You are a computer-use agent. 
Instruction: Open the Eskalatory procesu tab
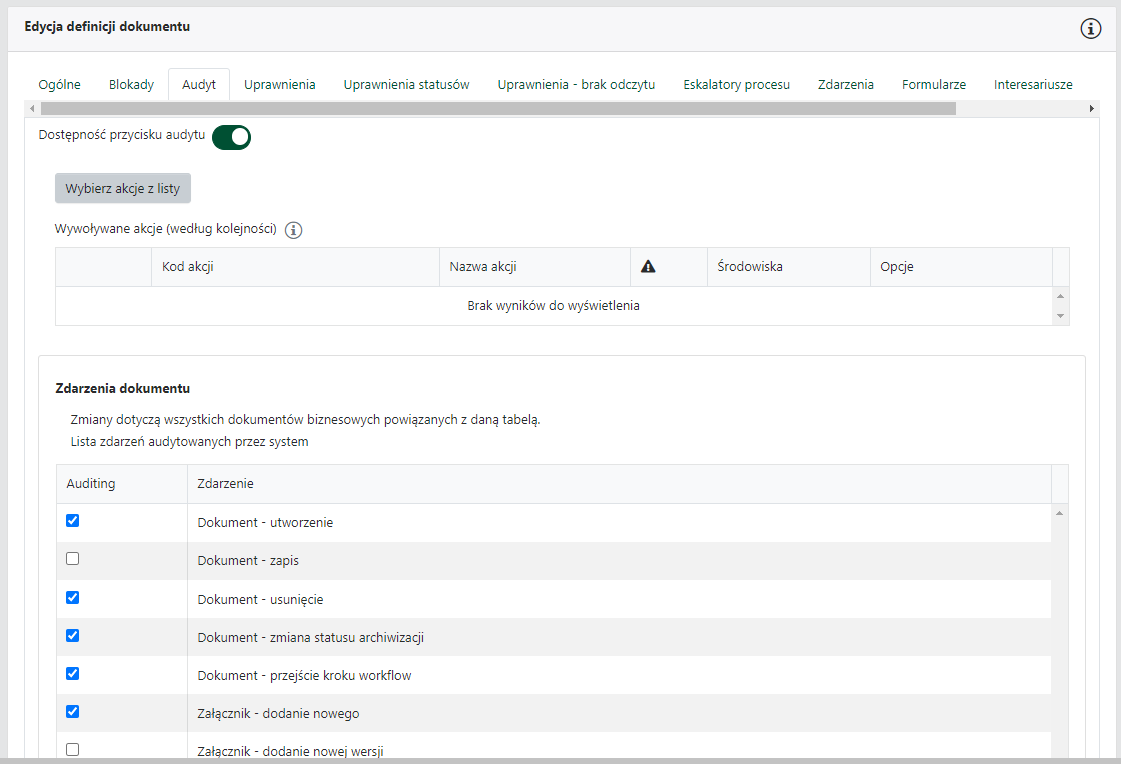tap(736, 85)
